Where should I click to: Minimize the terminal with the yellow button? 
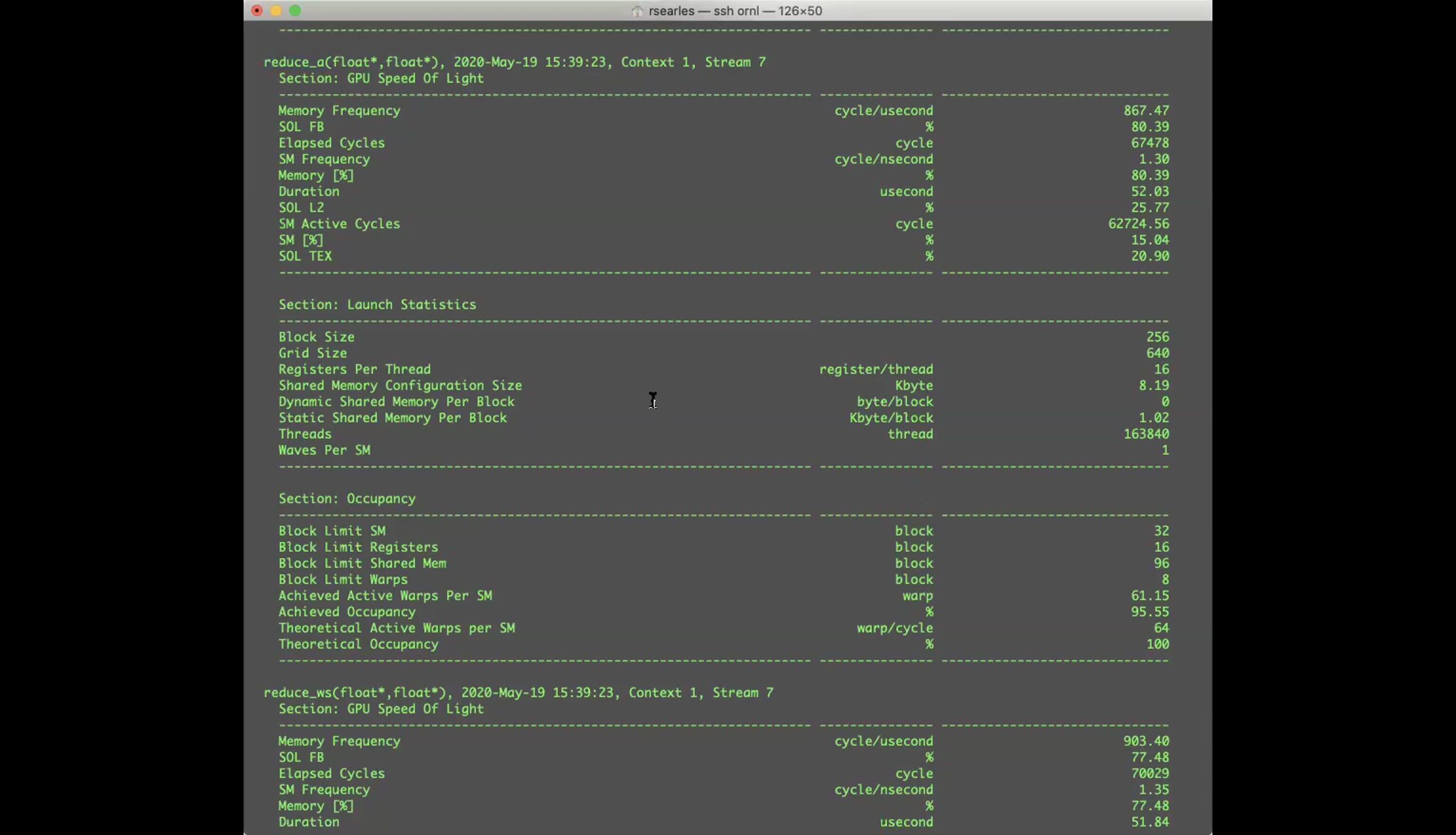pyautogui.click(x=276, y=10)
